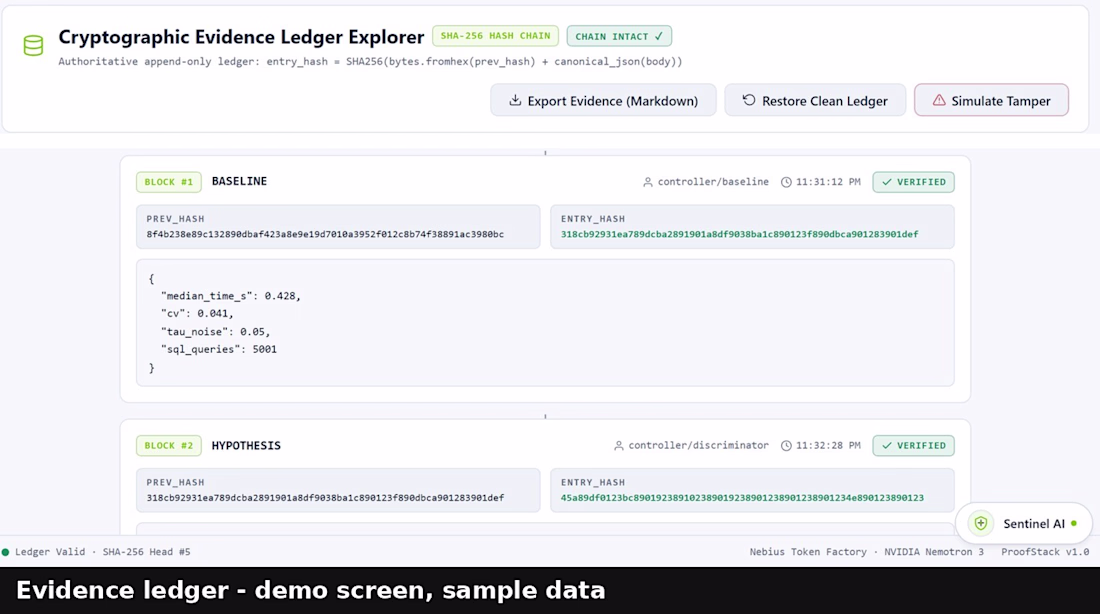Click the checkmark in Block #2 VERIFIED badge
Image resolution: width=1100 pixels, height=614 pixels.
click(x=887, y=446)
